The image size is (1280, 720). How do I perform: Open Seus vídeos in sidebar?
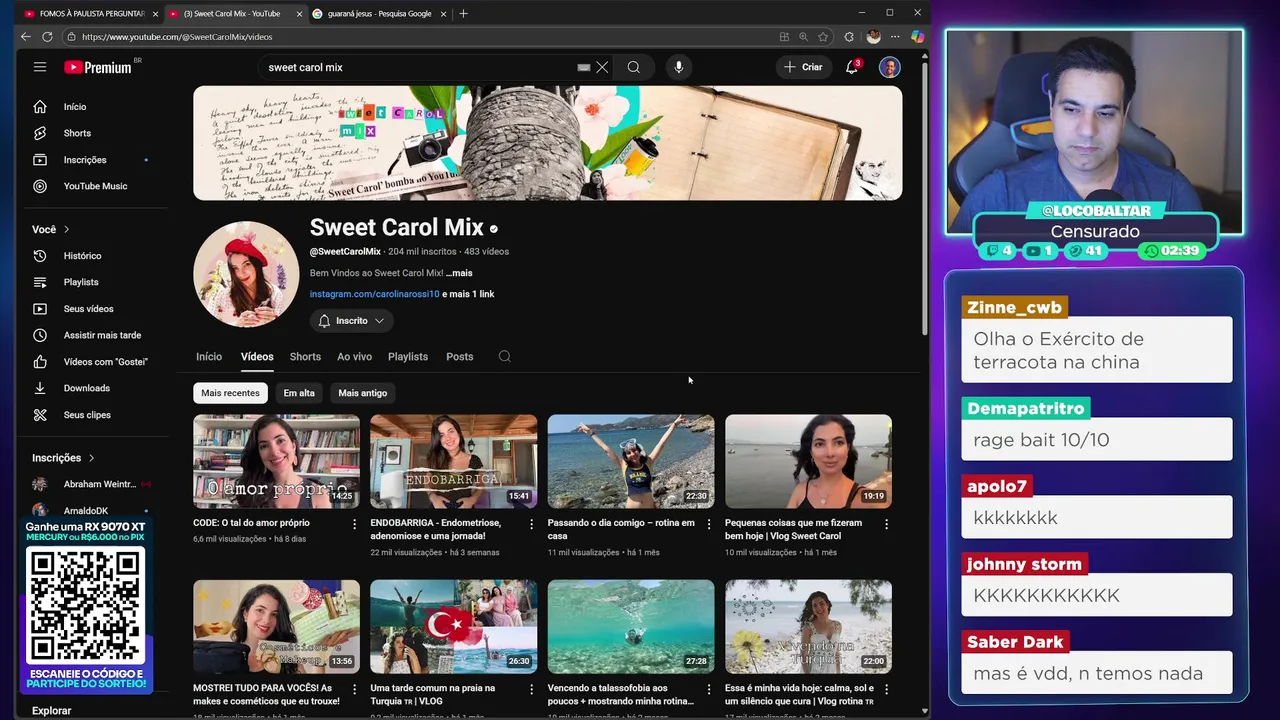[90, 309]
